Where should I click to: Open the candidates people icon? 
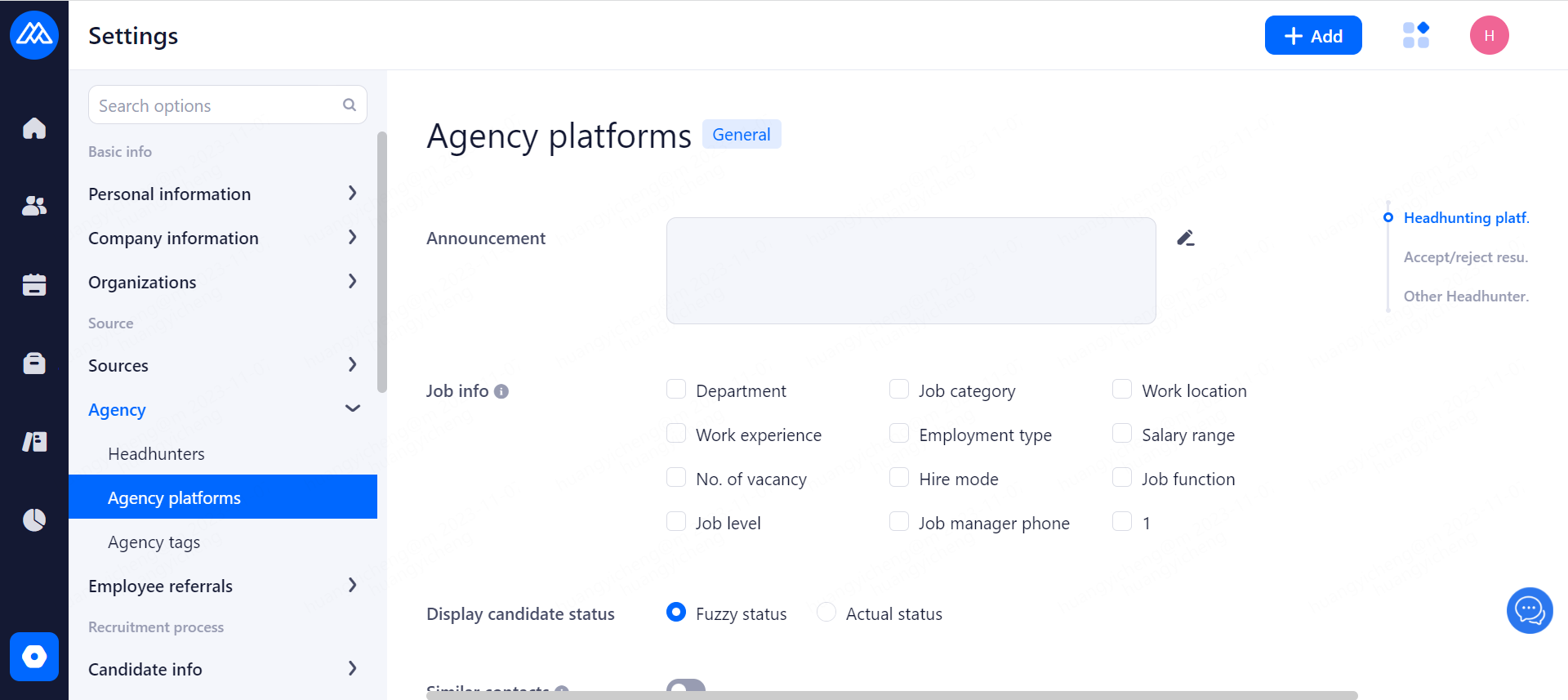[x=34, y=206]
